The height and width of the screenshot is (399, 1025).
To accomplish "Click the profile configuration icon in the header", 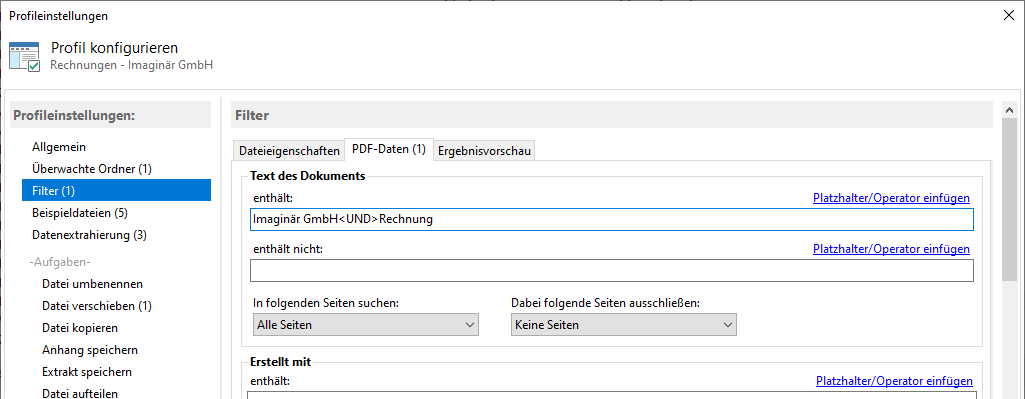I will [x=25, y=57].
